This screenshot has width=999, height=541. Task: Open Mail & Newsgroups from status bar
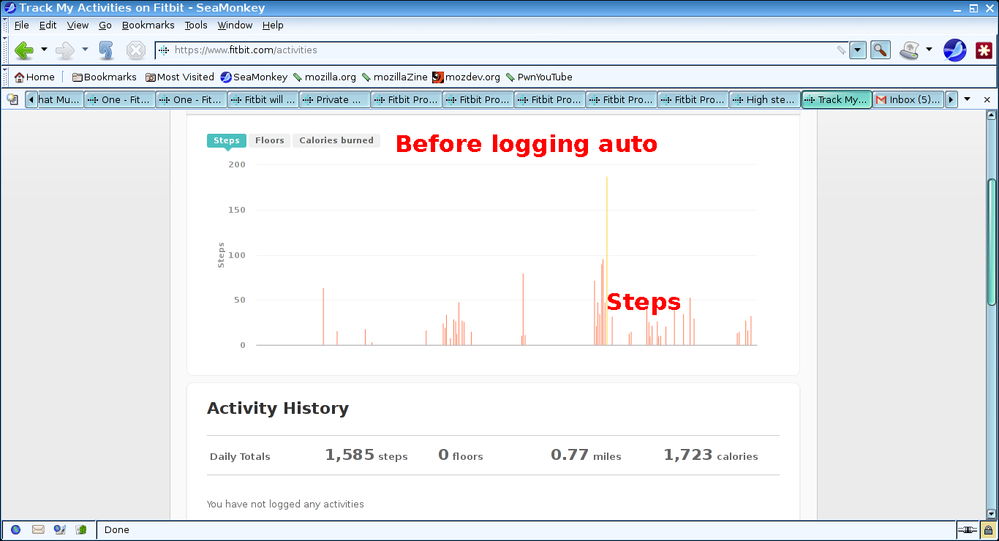(x=38, y=530)
